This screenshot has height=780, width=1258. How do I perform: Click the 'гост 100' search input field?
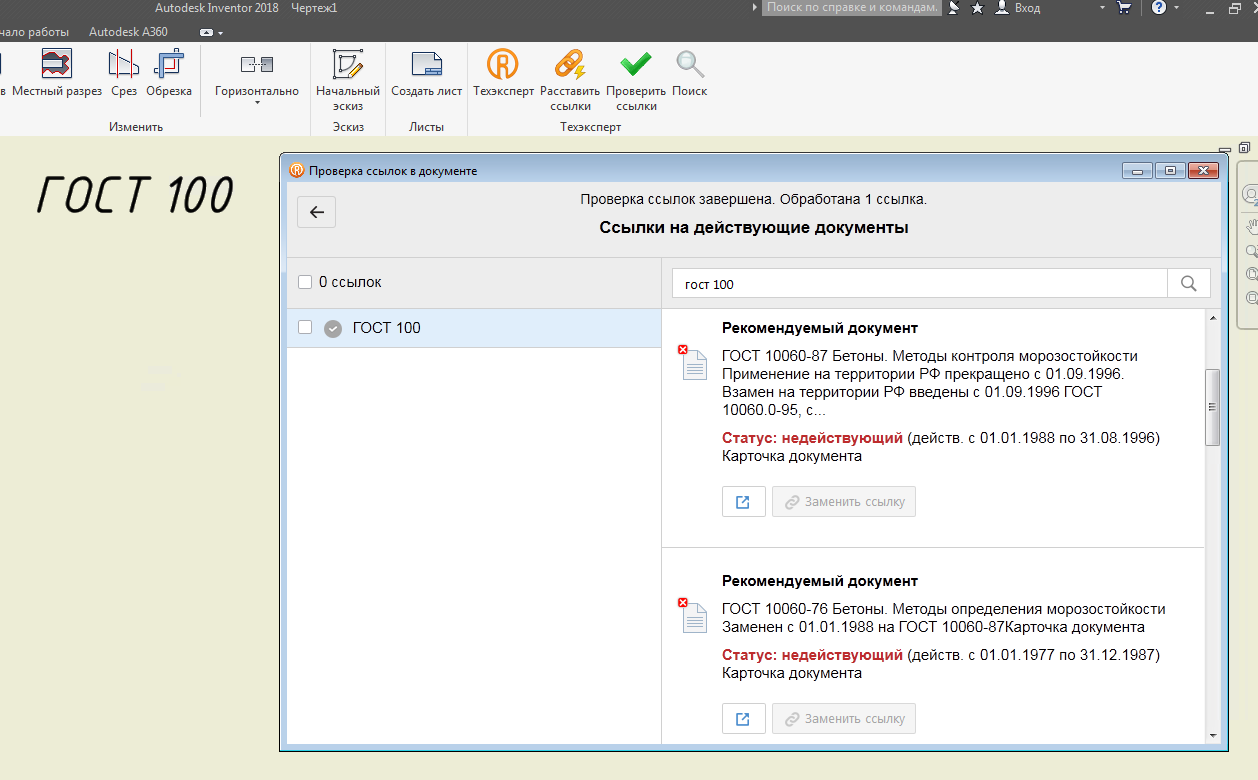click(x=919, y=284)
